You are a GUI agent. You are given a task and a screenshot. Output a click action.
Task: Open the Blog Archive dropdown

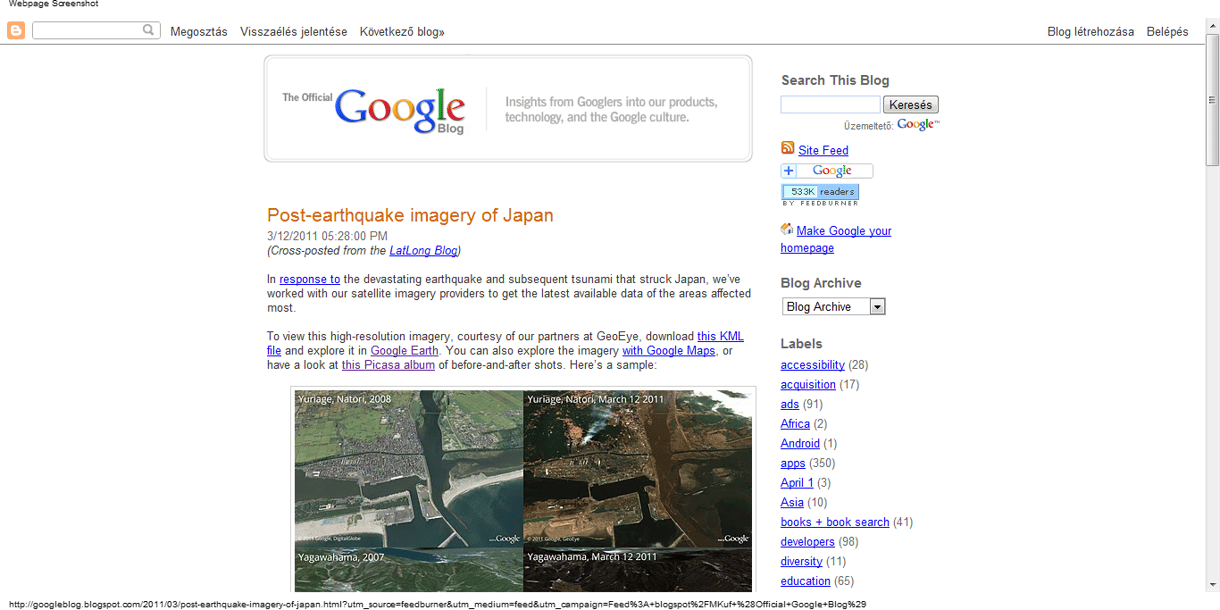click(x=834, y=307)
